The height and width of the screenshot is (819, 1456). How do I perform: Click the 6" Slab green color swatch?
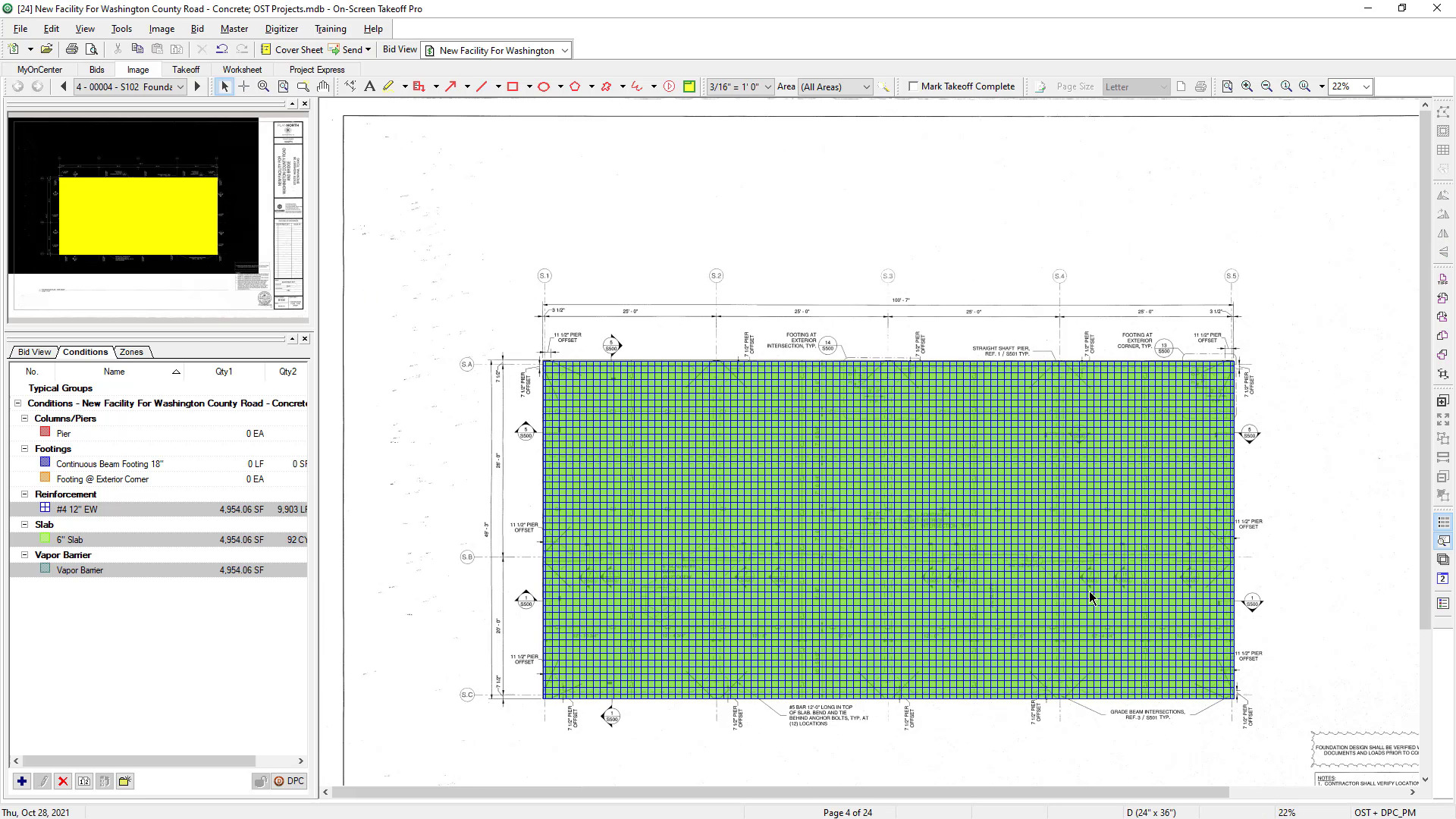pos(45,538)
